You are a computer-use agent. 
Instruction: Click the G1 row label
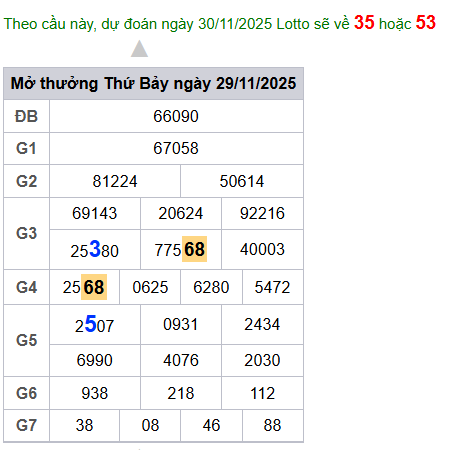26,148
